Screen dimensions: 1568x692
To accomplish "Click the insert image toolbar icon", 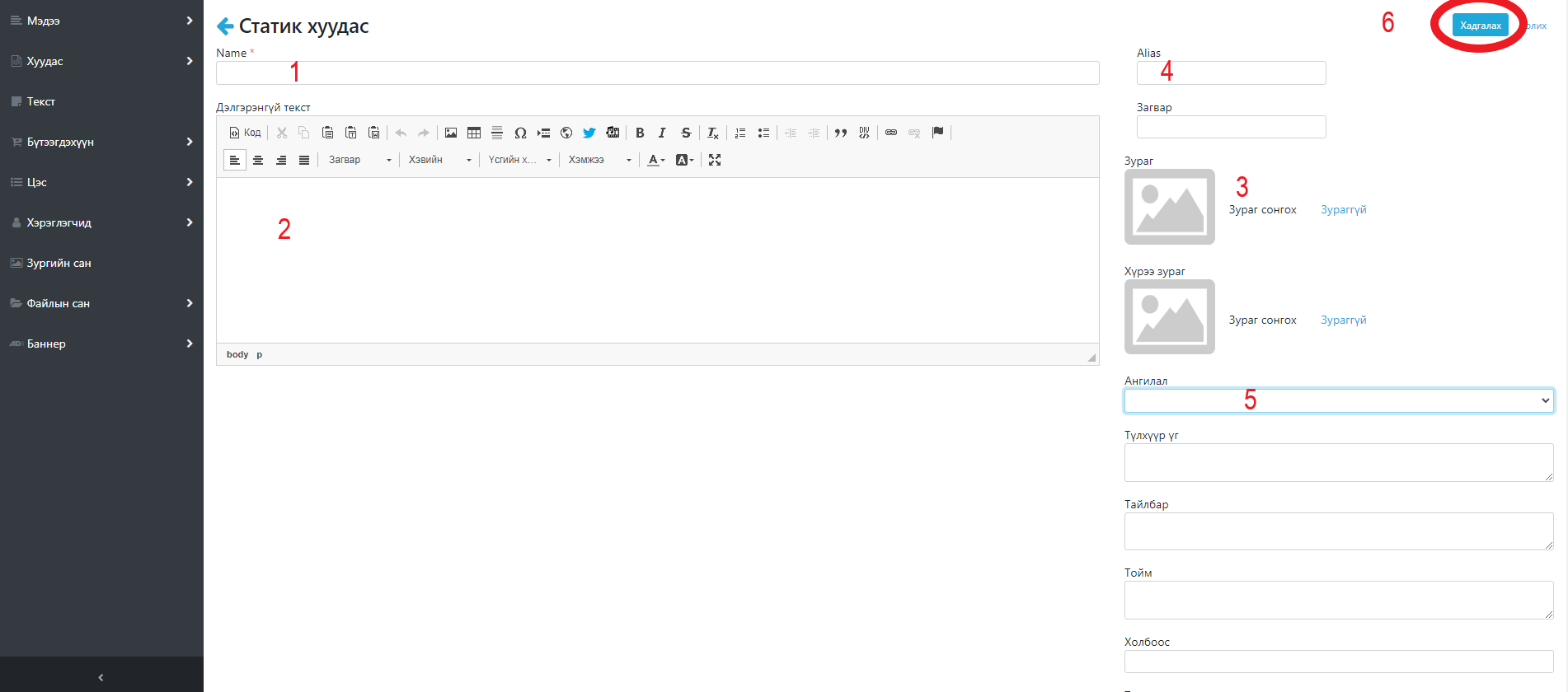I will click(451, 133).
